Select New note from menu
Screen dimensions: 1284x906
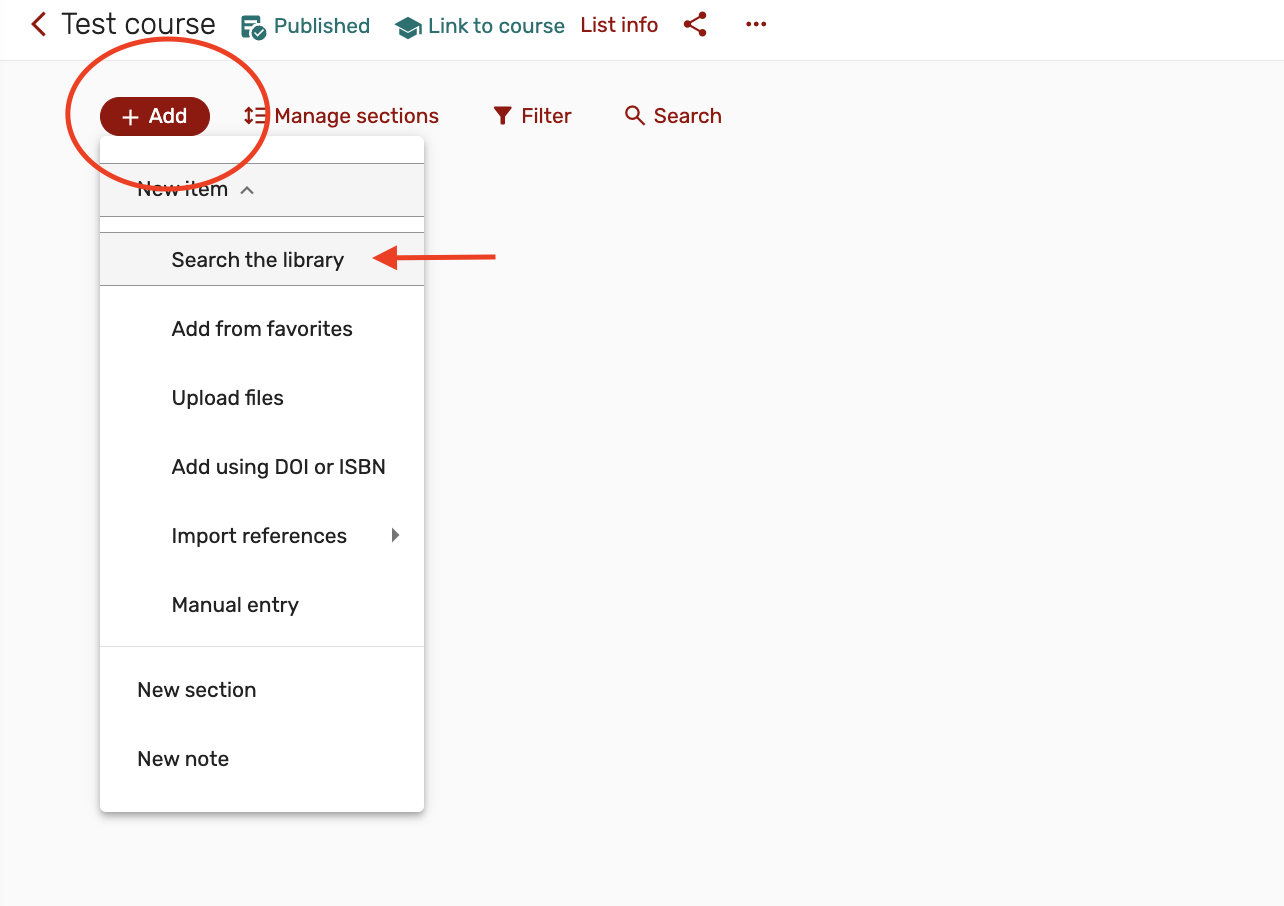click(183, 759)
